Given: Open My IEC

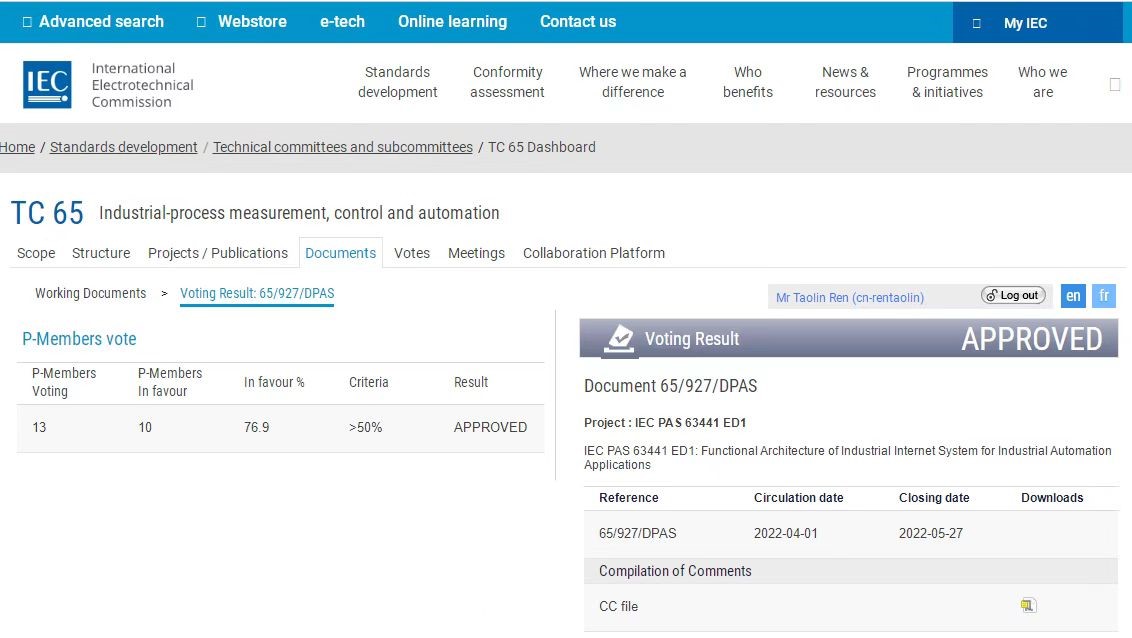Looking at the screenshot, I should click(1025, 23).
